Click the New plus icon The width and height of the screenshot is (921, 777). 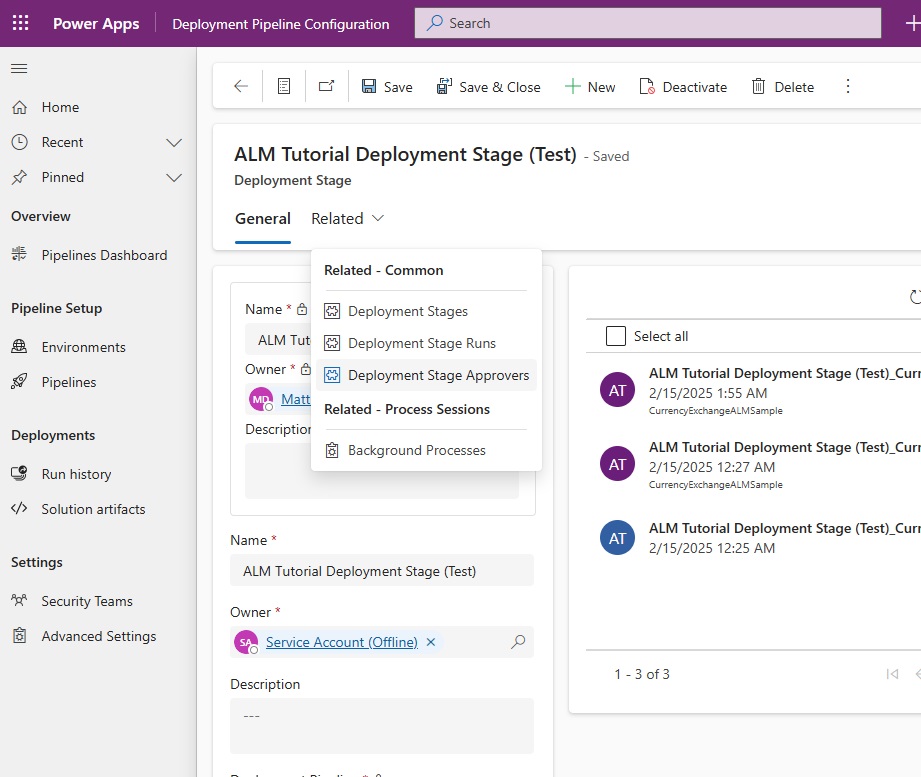click(x=572, y=87)
